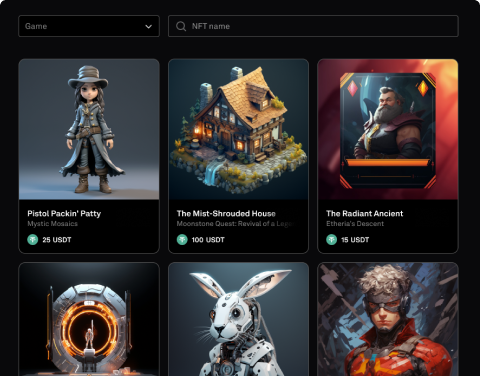
Task: Open the Pistol Packin' Patty character image
Action: coord(89,129)
